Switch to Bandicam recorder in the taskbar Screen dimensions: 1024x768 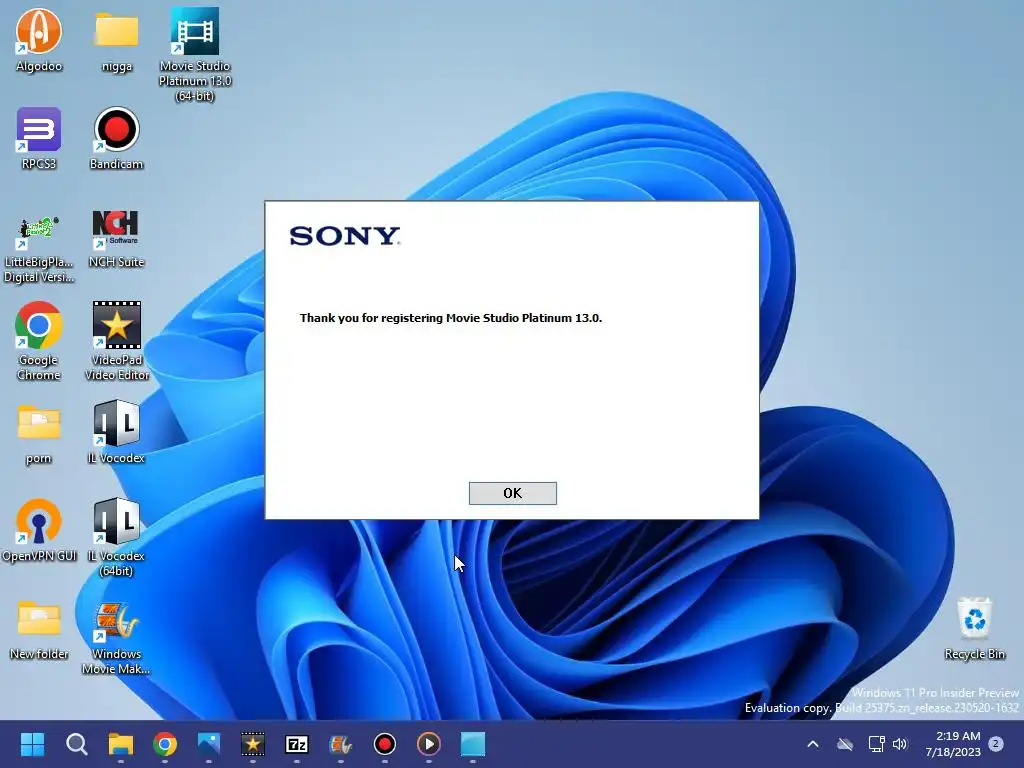[385, 744]
